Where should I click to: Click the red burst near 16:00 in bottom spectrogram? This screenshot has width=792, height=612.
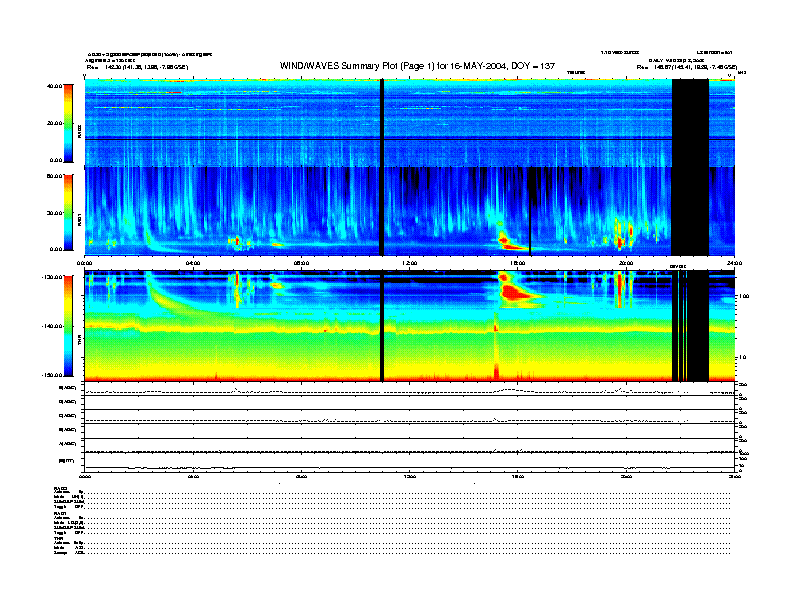[x=516, y=291]
